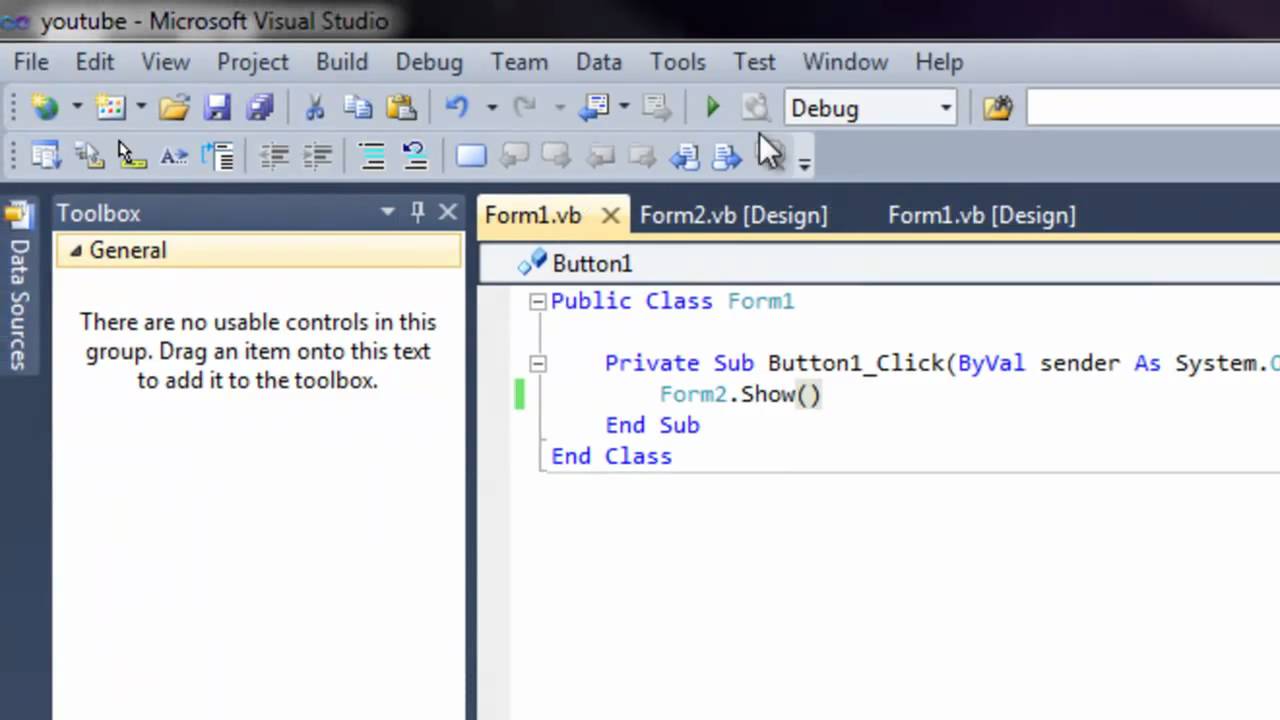Screen dimensions: 1280x720
Task: Click the Copy icon
Action: 357,107
